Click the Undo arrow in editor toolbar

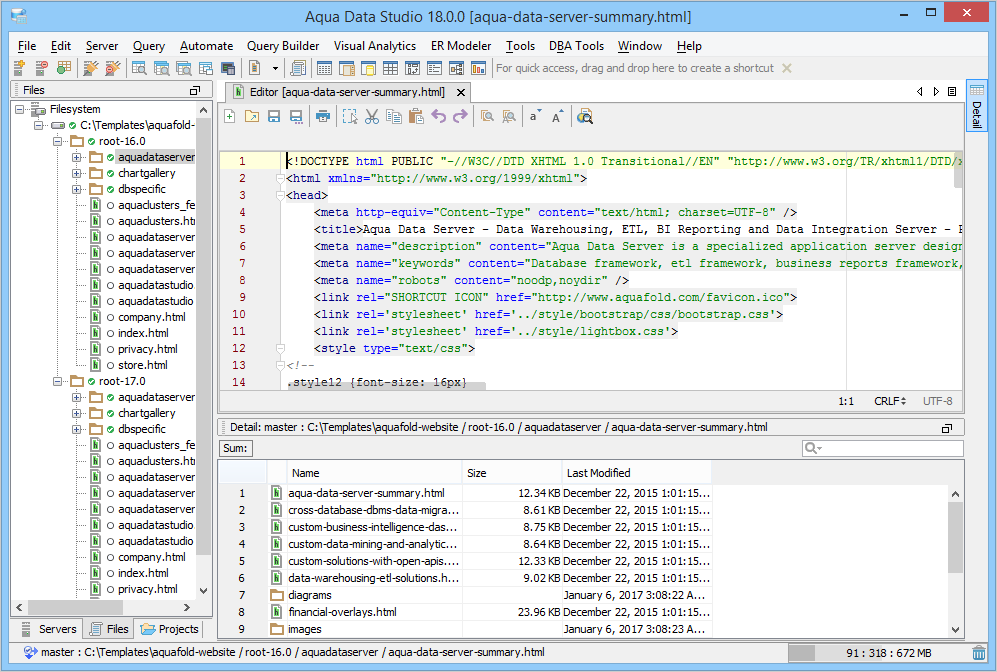[438, 117]
